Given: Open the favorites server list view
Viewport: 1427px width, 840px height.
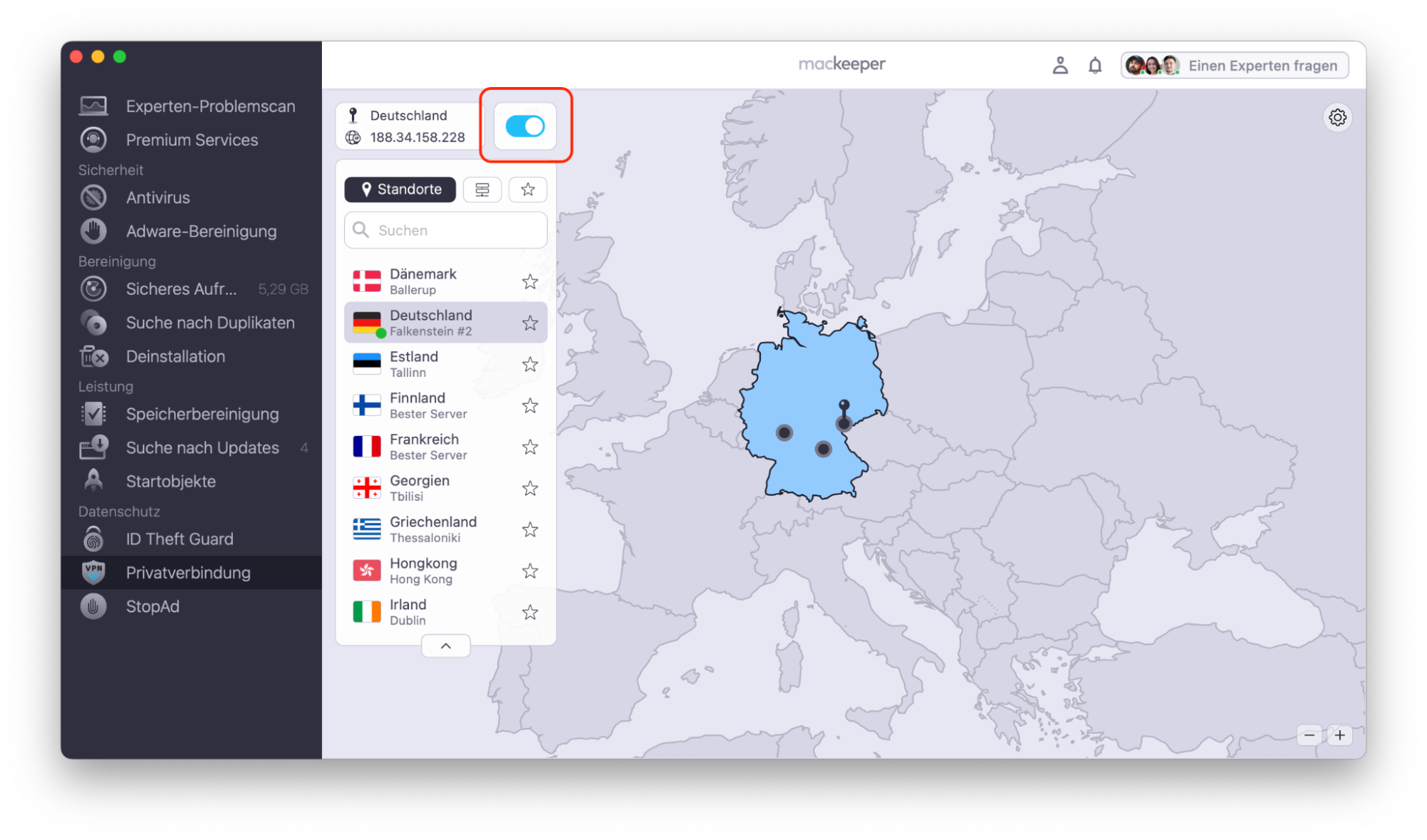Looking at the screenshot, I should (528, 189).
